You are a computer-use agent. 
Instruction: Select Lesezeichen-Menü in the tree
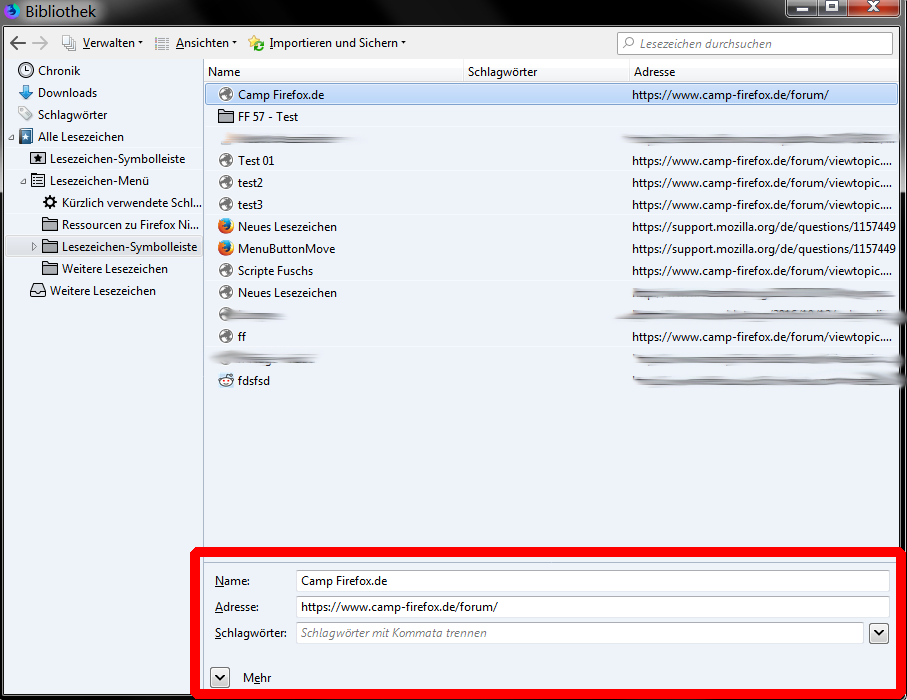99,180
